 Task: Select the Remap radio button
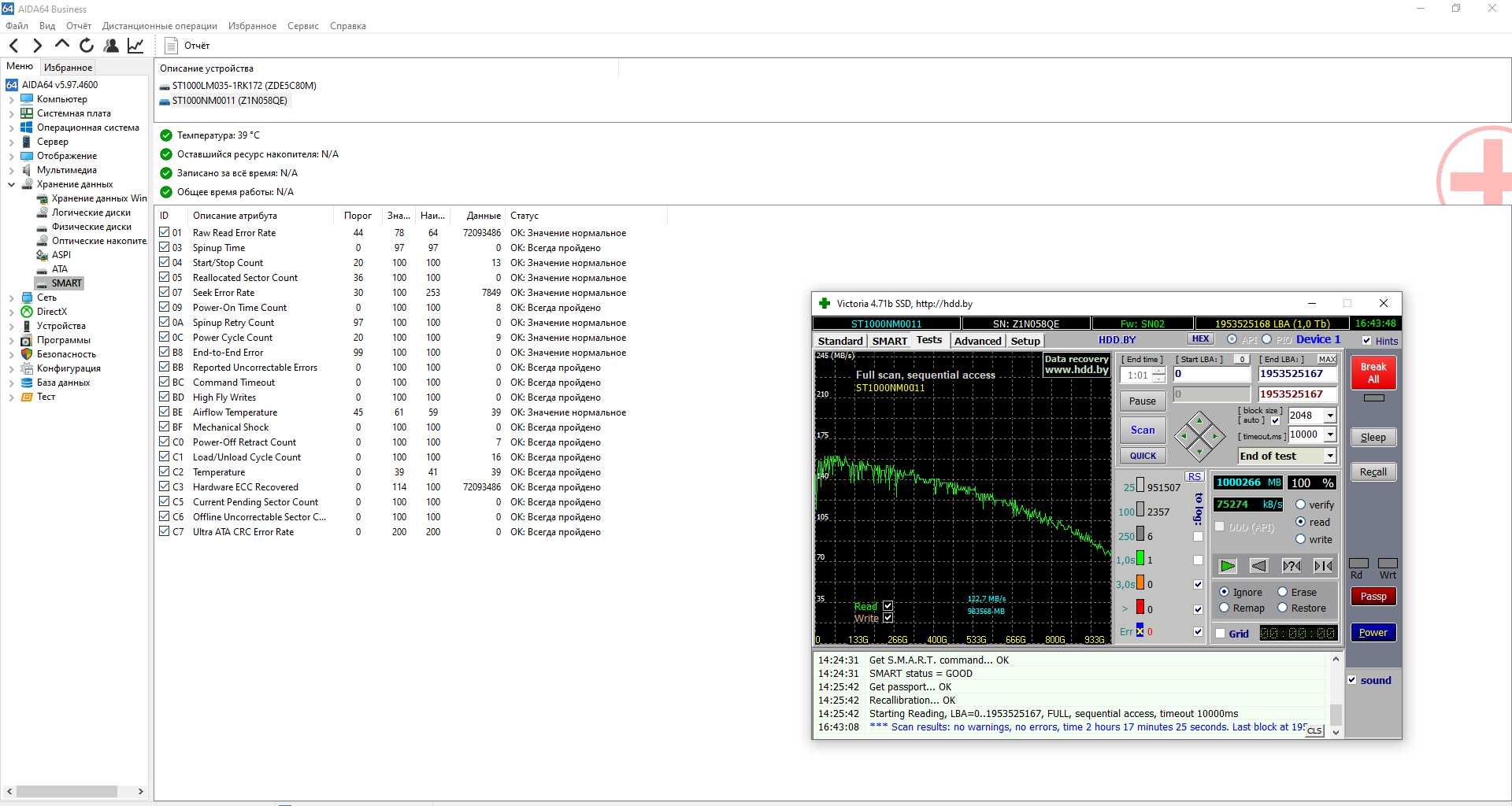(x=1225, y=608)
